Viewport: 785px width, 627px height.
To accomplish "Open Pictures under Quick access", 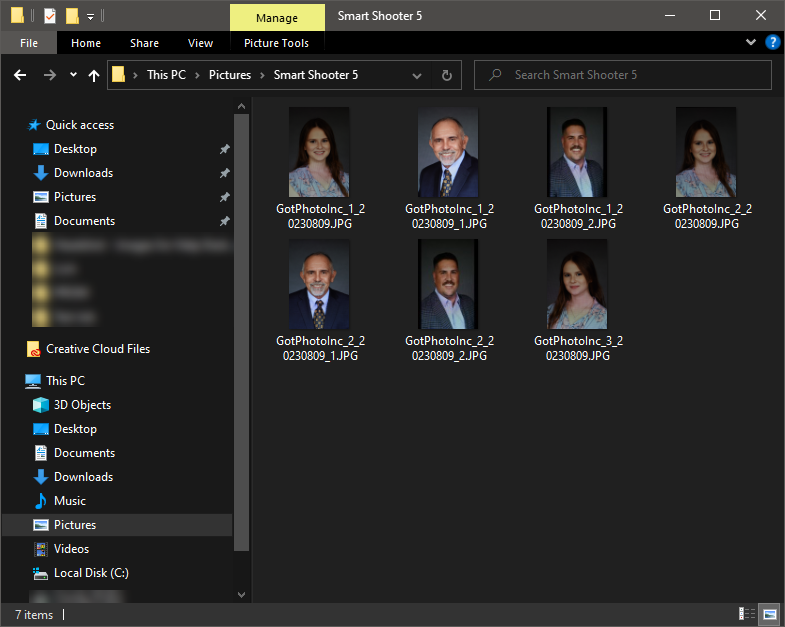I will (75, 197).
